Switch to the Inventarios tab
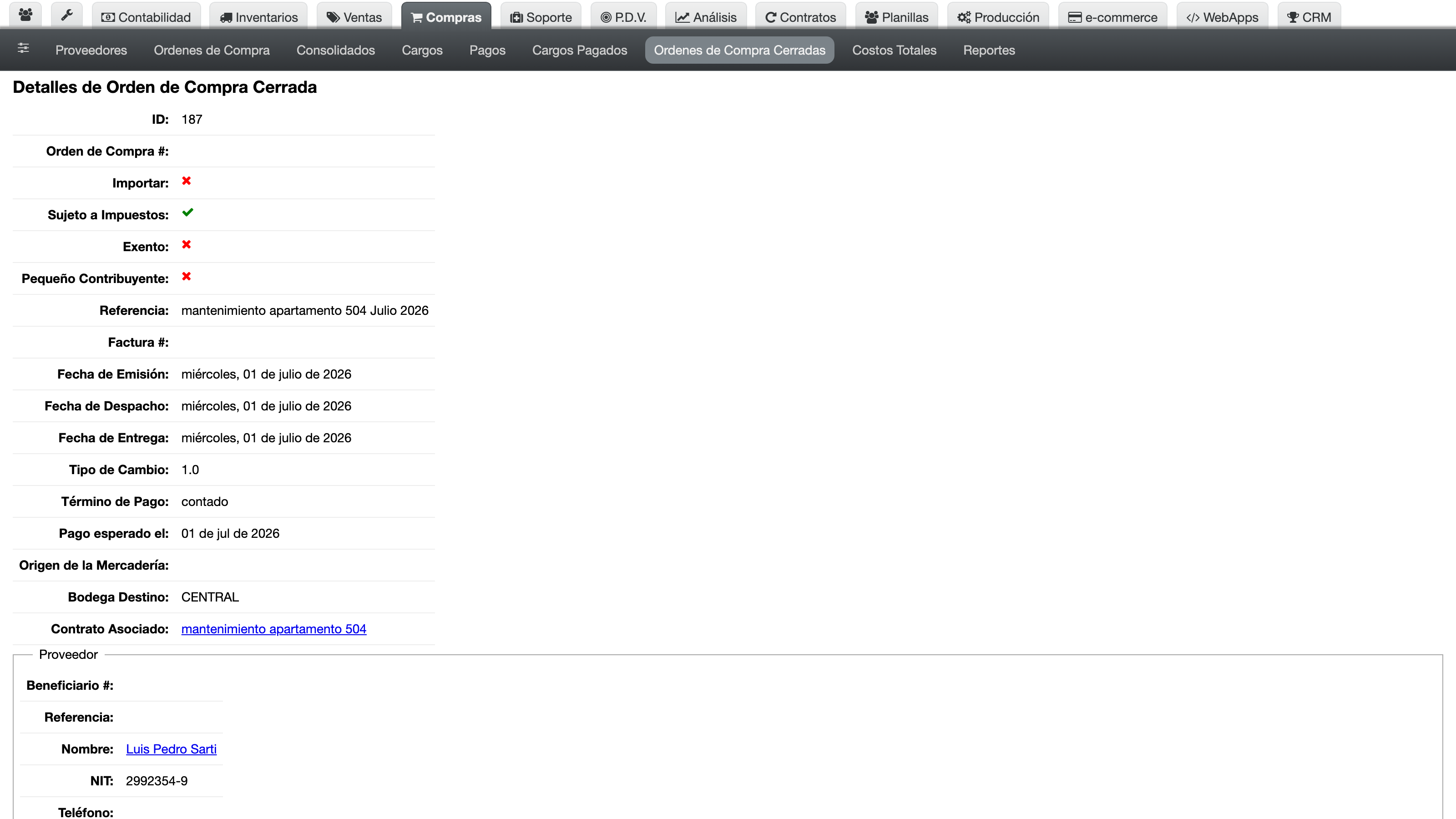 (258, 16)
